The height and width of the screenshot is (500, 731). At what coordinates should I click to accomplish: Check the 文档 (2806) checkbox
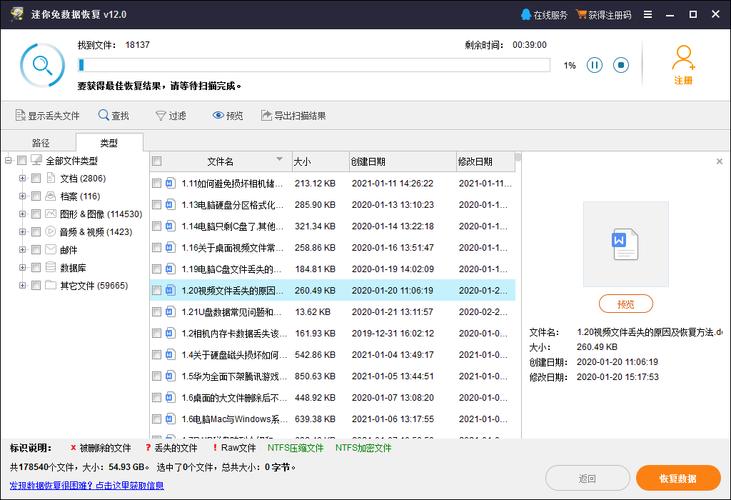coord(36,178)
